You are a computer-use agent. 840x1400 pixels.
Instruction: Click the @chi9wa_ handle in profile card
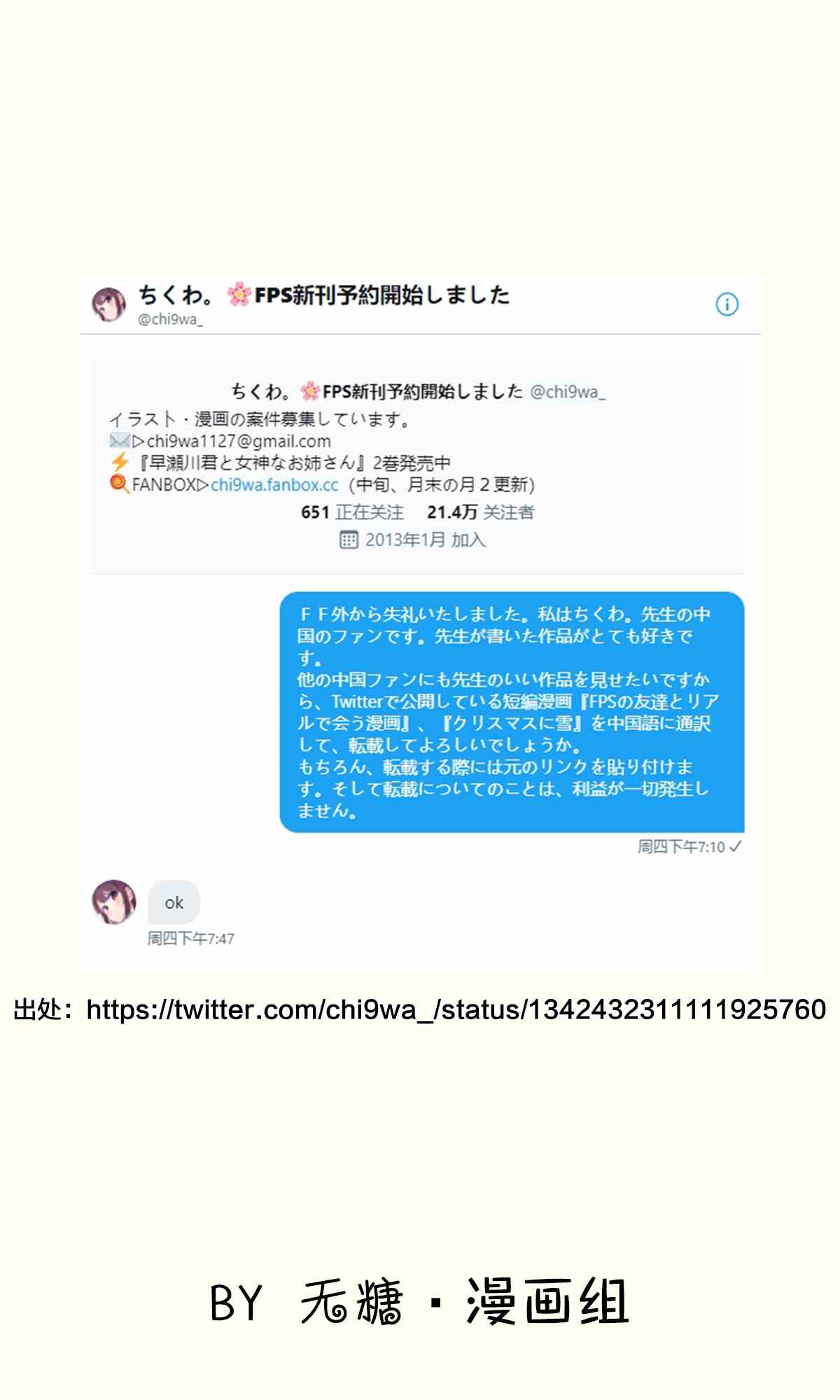coord(568,391)
